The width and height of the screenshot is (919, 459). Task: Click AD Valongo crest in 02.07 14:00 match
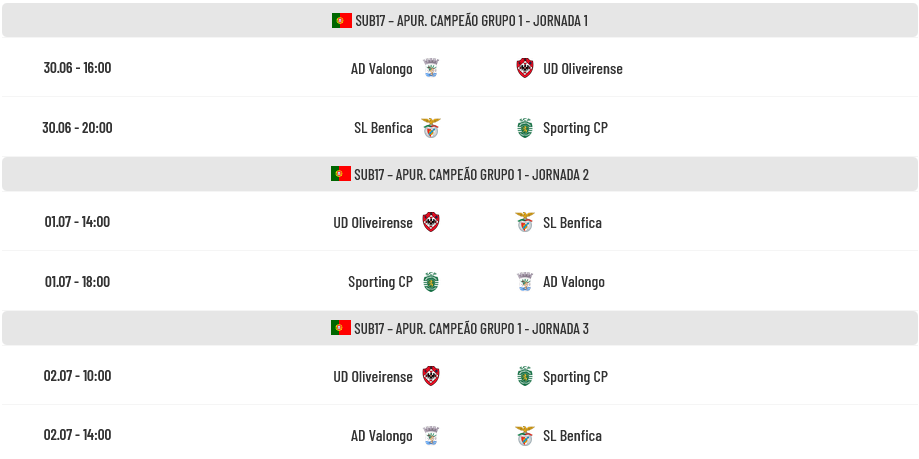click(431, 436)
